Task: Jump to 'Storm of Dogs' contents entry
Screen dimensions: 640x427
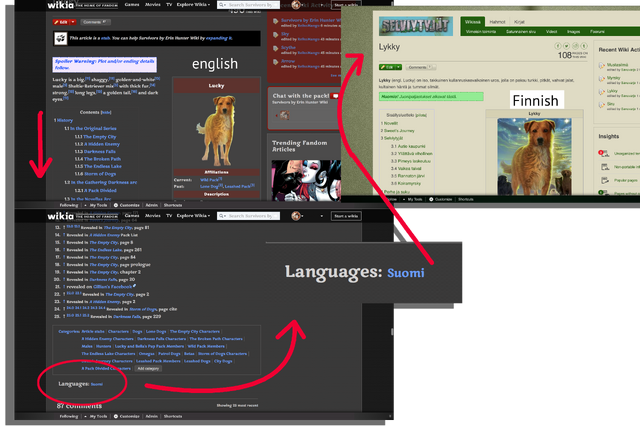Action: point(100,173)
